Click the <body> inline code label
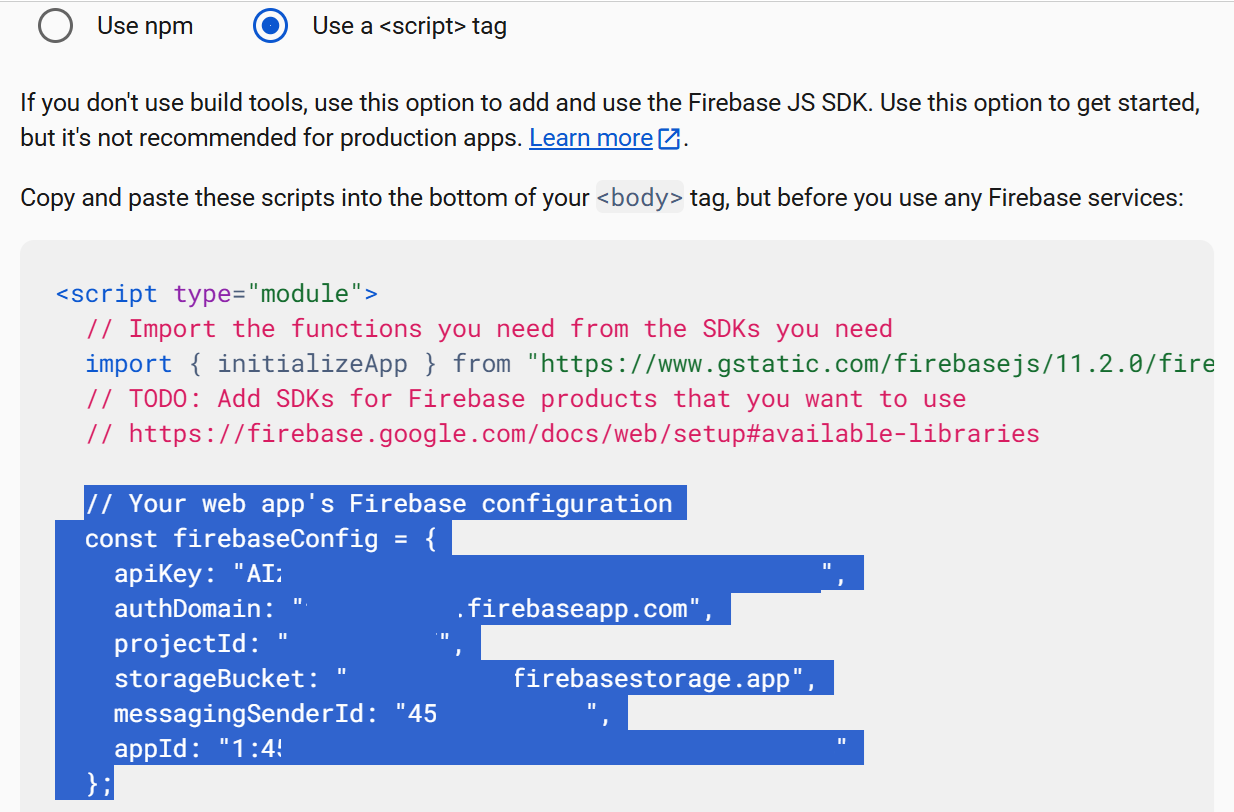Viewport: 1234px width, 812px height. (x=639, y=198)
